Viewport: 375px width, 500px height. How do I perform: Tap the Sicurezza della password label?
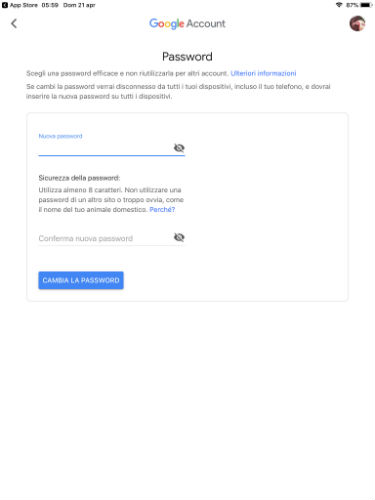pyautogui.click(x=79, y=178)
